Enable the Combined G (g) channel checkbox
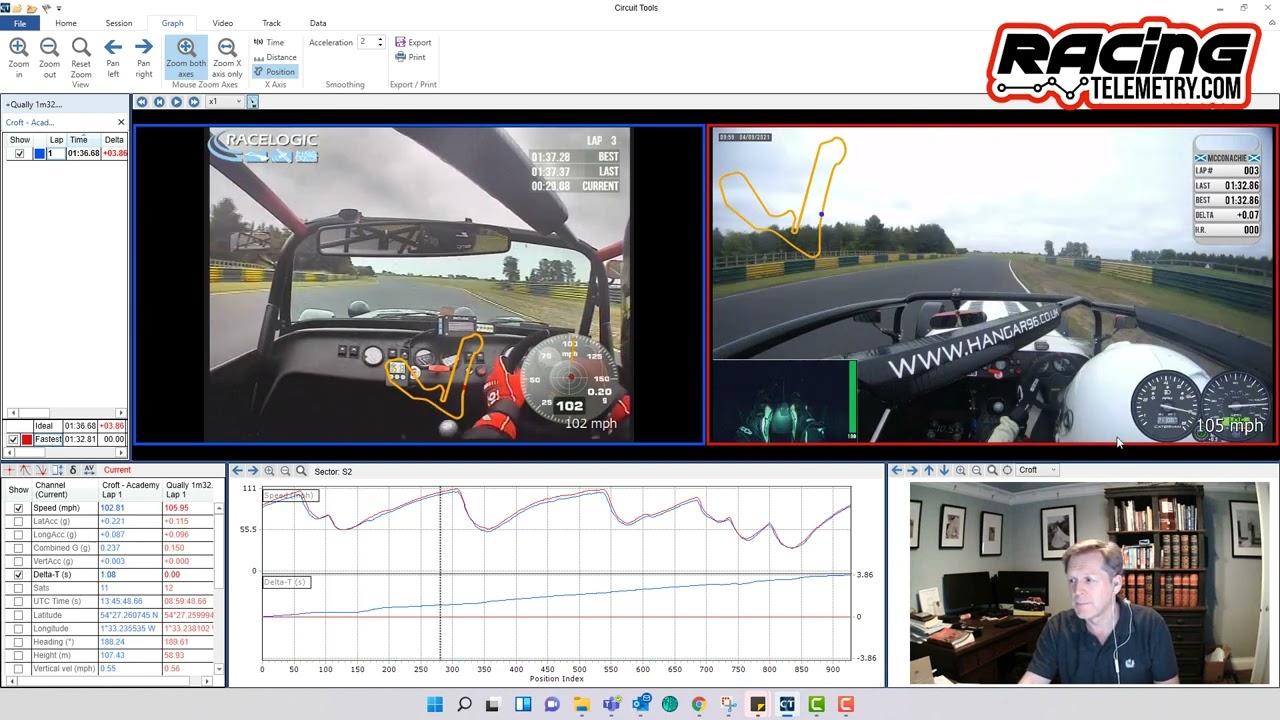The height and width of the screenshot is (720, 1280). click(18, 548)
